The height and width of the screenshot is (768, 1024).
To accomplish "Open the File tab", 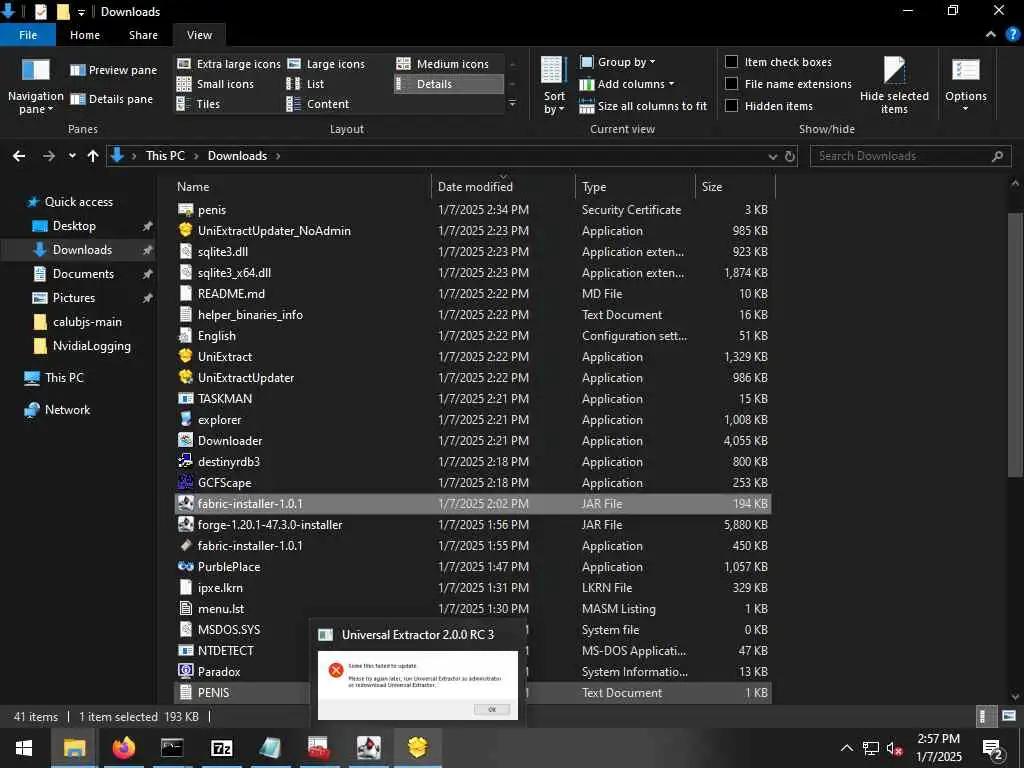I will coord(27,35).
